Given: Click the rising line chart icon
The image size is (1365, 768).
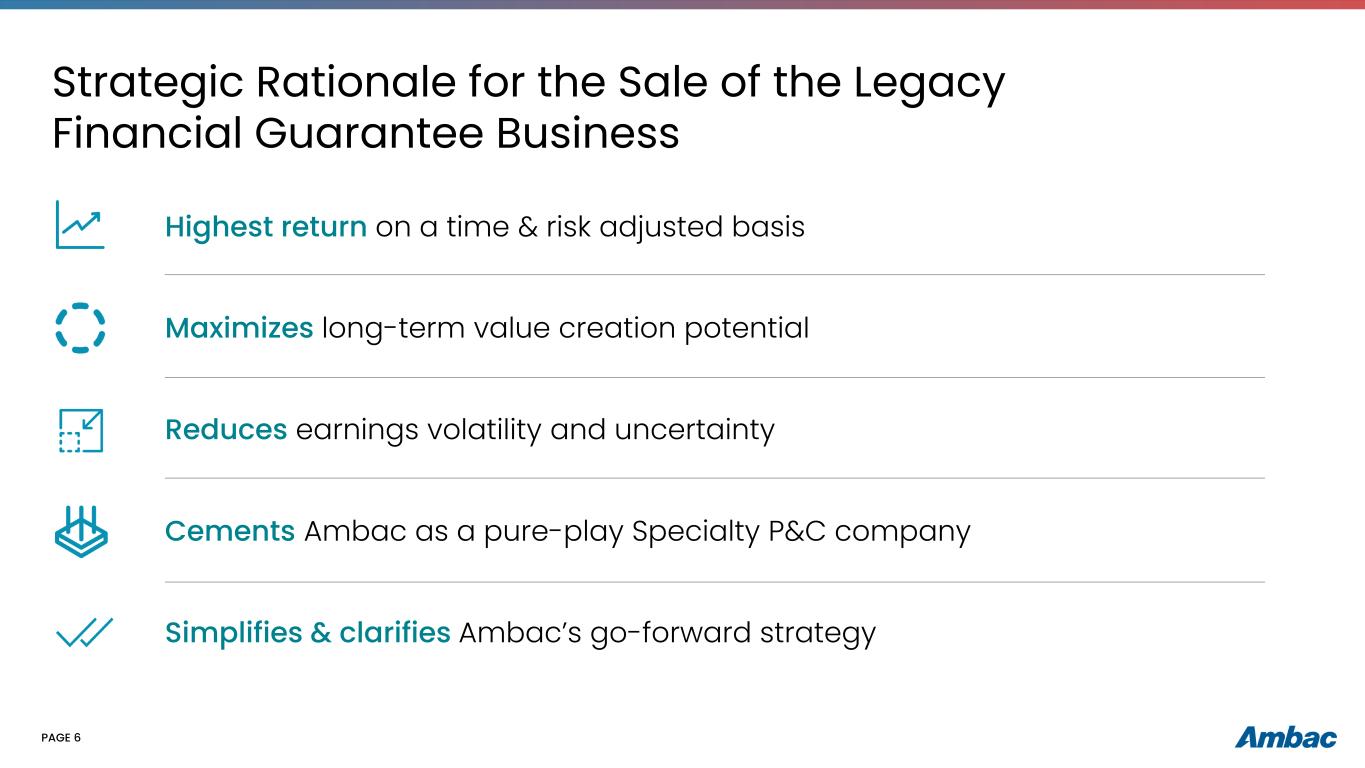Looking at the screenshot, I should (80, 225).
